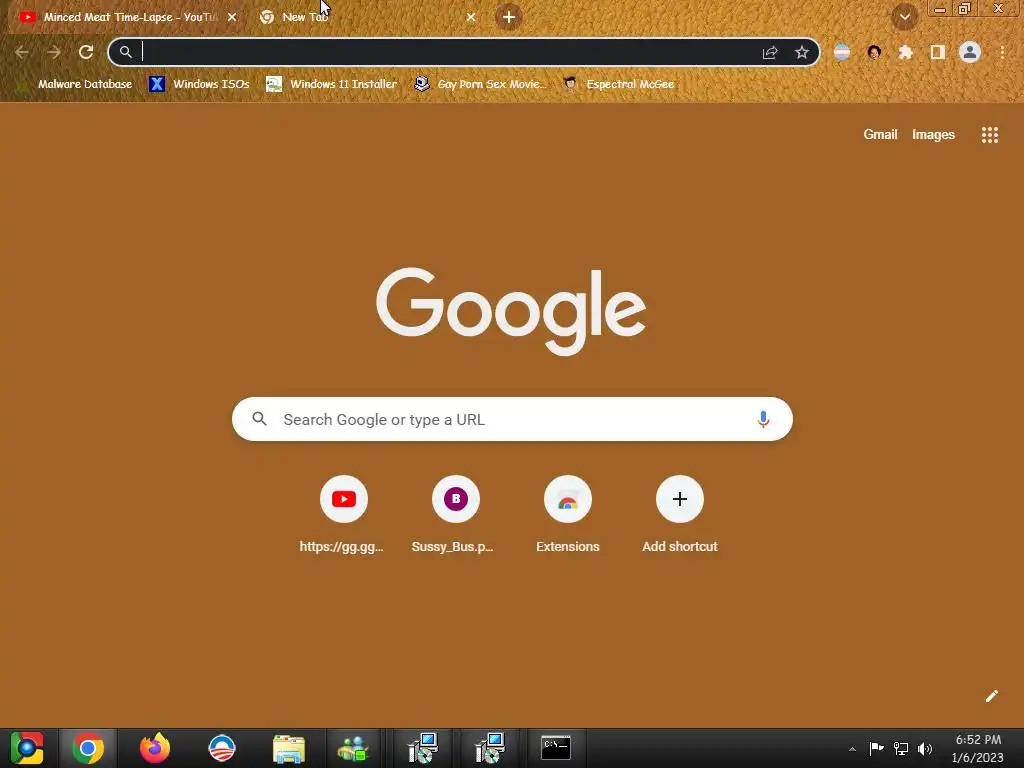
Task: Share this page icon in address bar
Action: (x=770, y=52)
